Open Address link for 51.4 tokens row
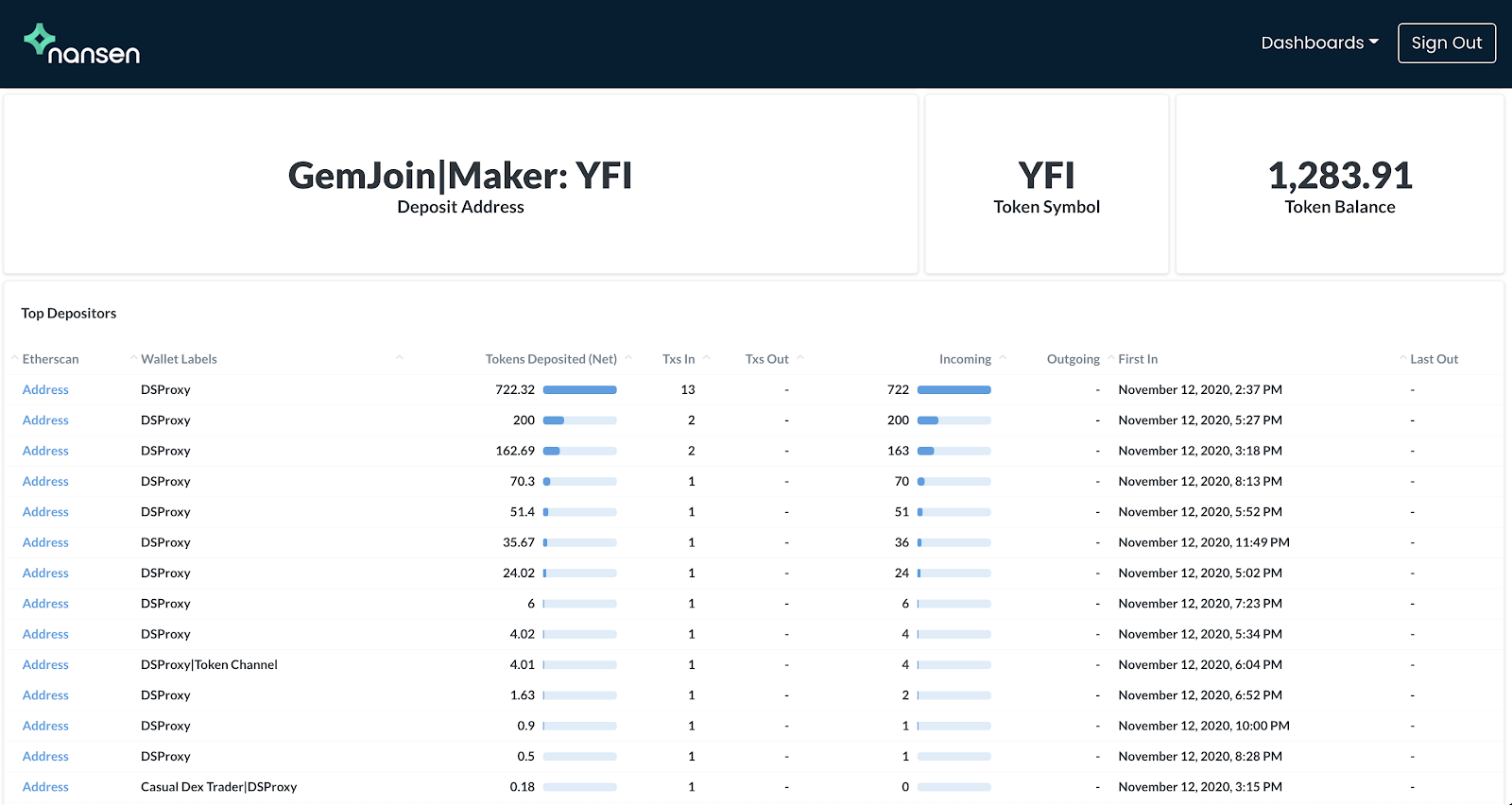 coord(45,512)
